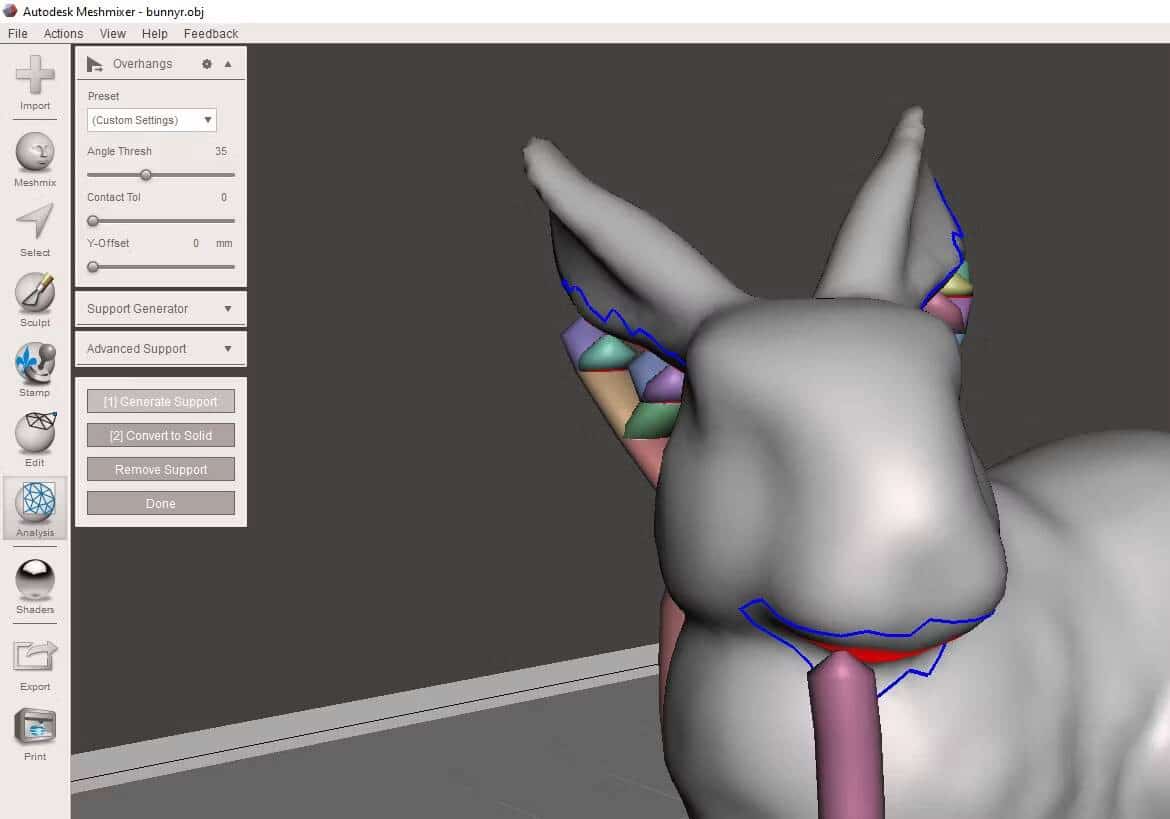Open the View menu

click(113, 34)
